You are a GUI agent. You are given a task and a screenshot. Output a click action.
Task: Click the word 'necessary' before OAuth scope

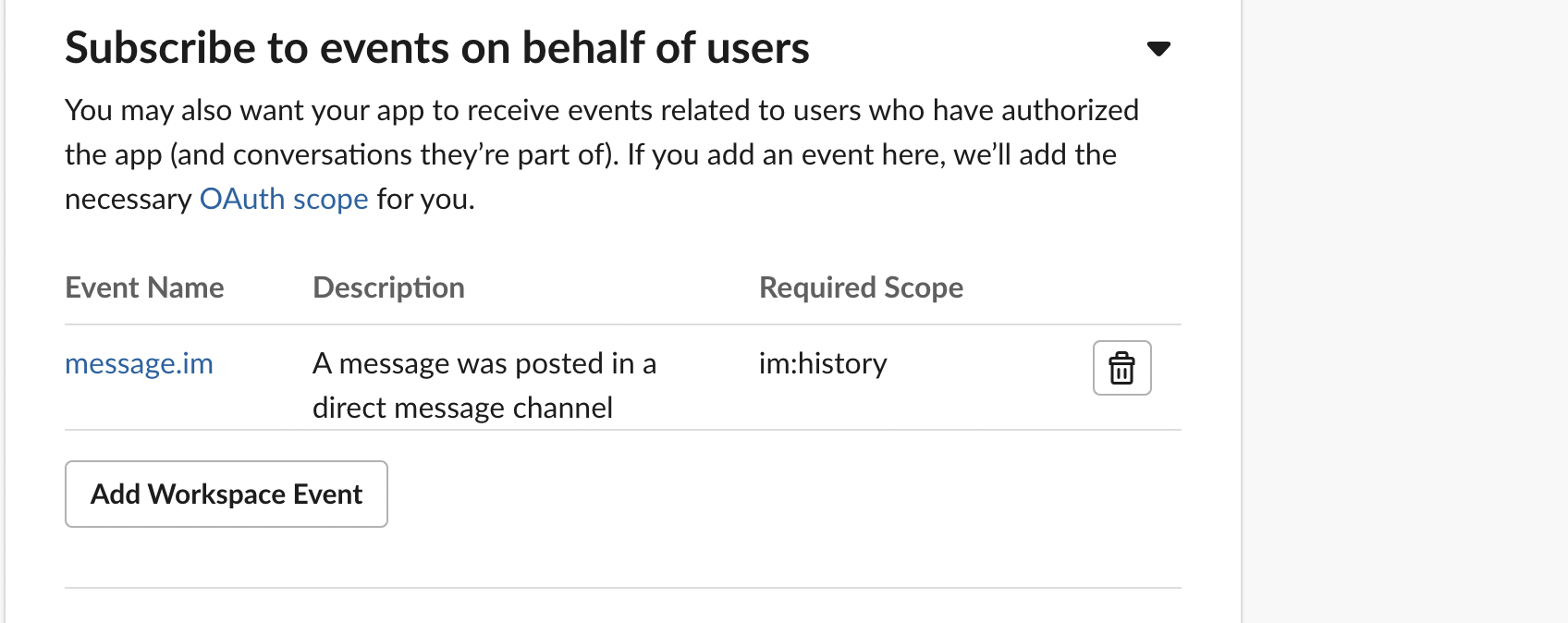tap(128, 199)
